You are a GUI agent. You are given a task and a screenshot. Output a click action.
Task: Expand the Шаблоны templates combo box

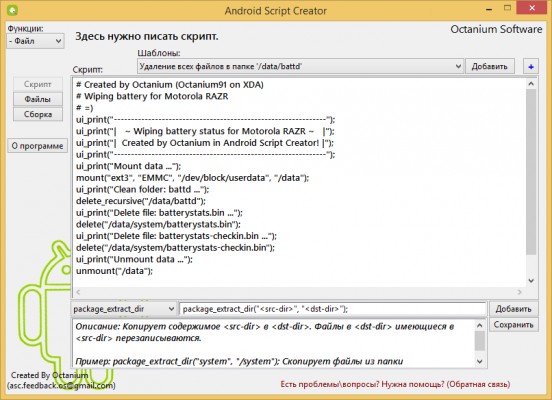[300, 66]
